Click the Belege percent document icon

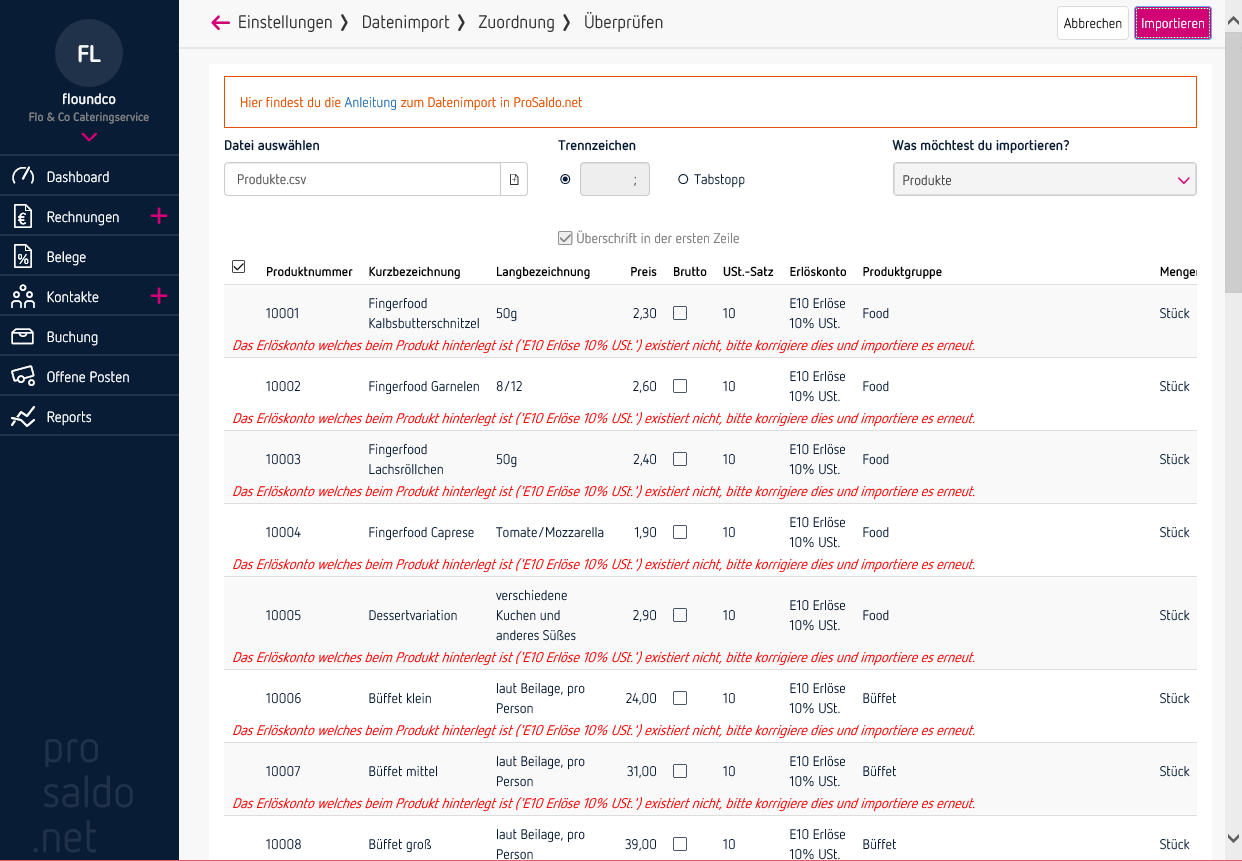(23, 257)
